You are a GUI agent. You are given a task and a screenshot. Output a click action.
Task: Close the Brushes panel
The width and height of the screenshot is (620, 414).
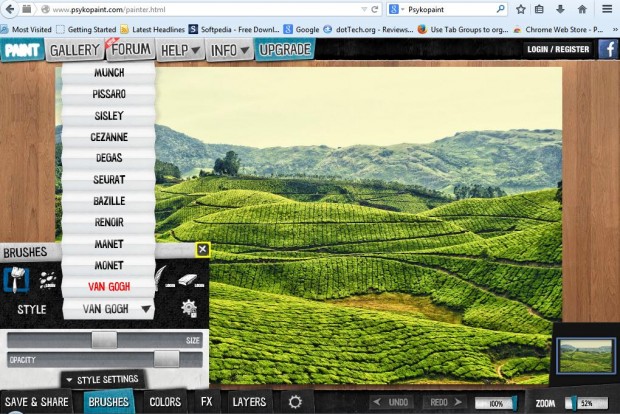(x=202, y=250)
